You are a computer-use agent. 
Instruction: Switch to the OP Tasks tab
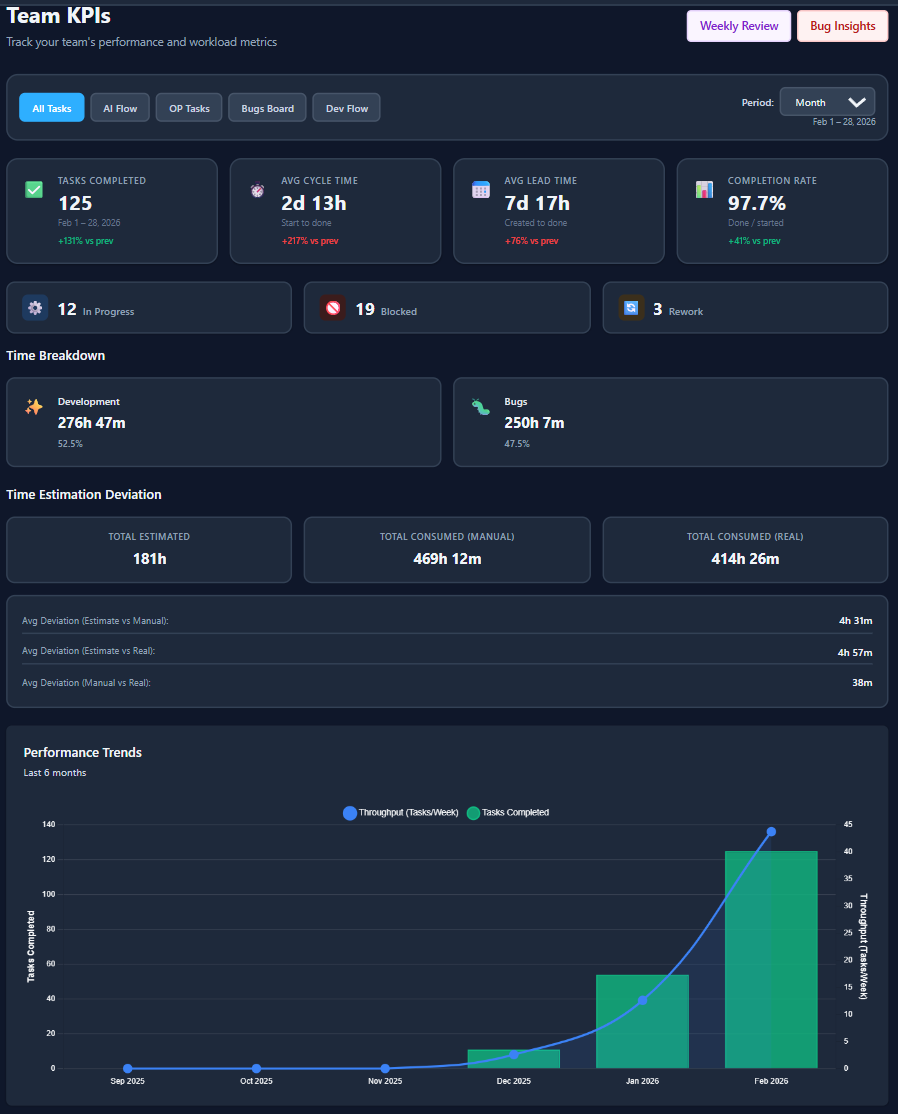pos(189,108)
